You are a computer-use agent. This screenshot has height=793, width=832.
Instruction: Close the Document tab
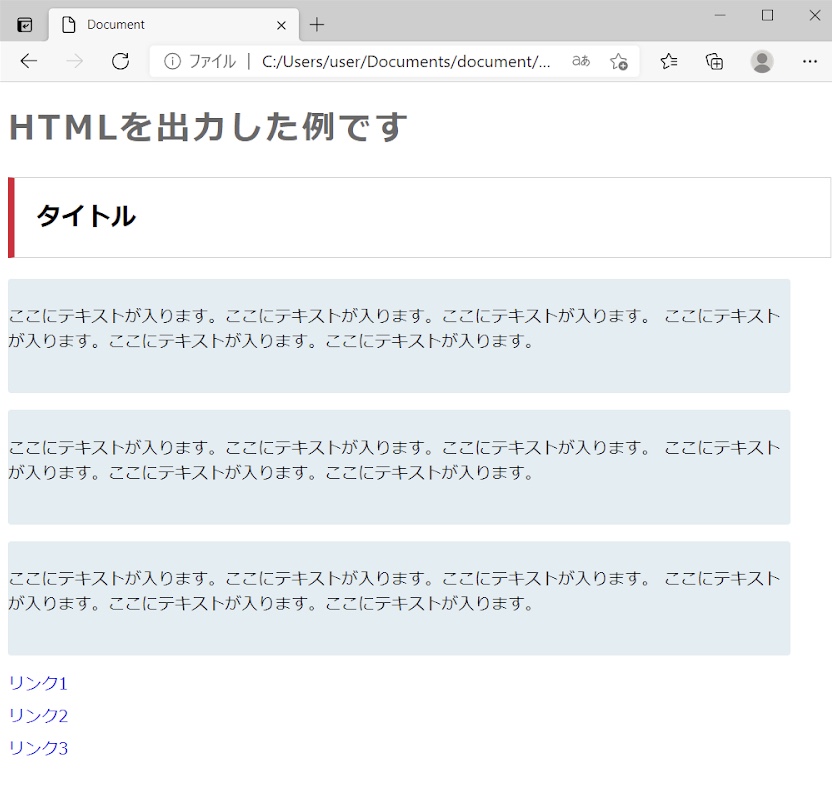(281, 25)
